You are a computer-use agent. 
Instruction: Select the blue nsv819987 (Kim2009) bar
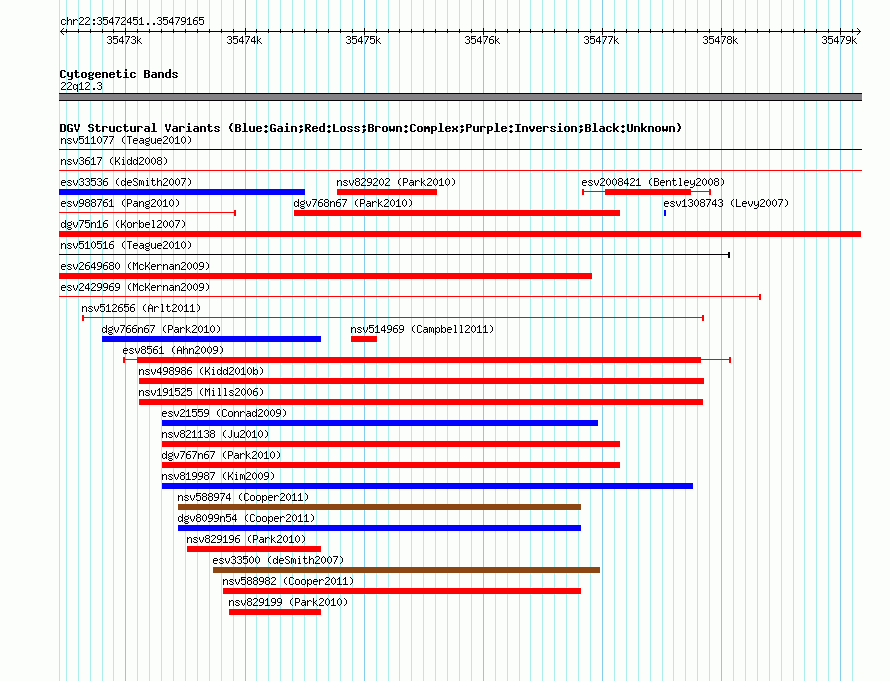point(427,486)
